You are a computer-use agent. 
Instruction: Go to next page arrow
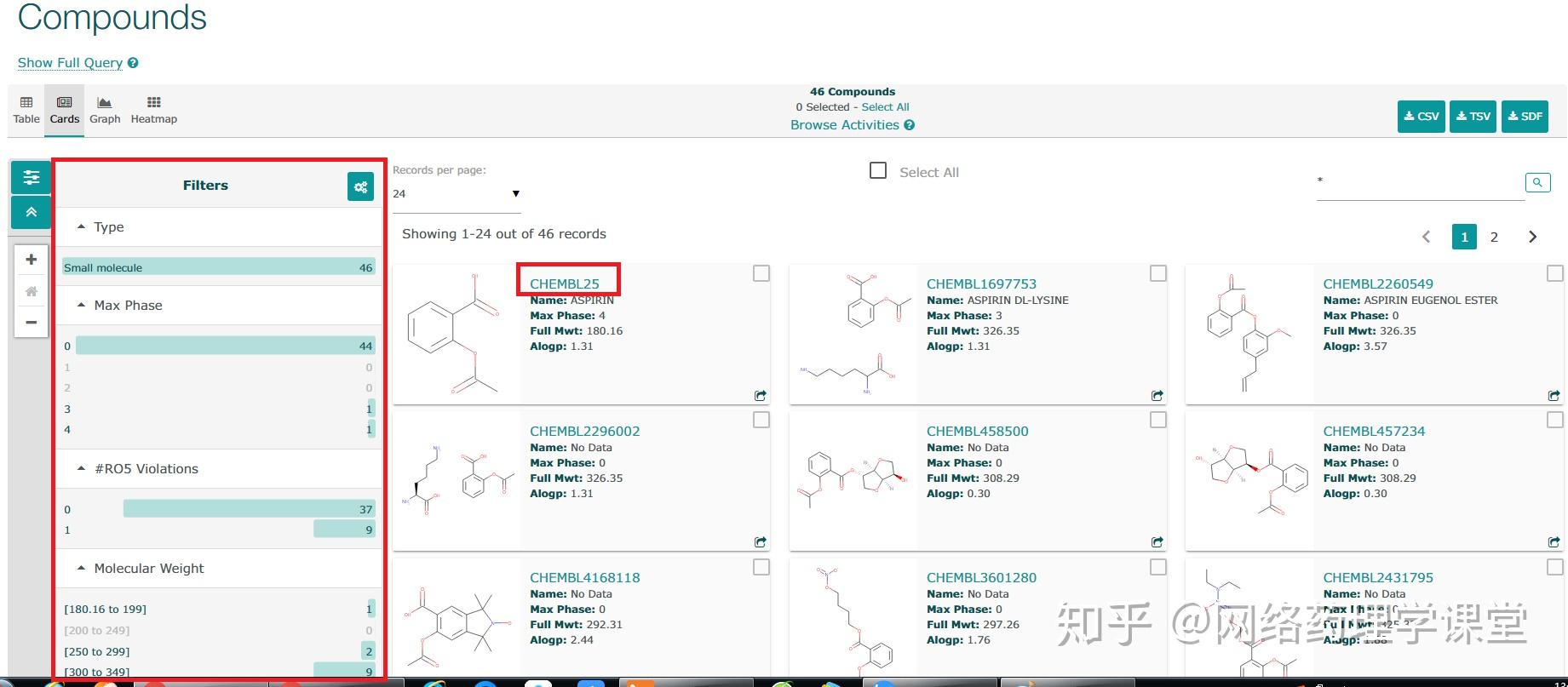tap(1532, 238)
